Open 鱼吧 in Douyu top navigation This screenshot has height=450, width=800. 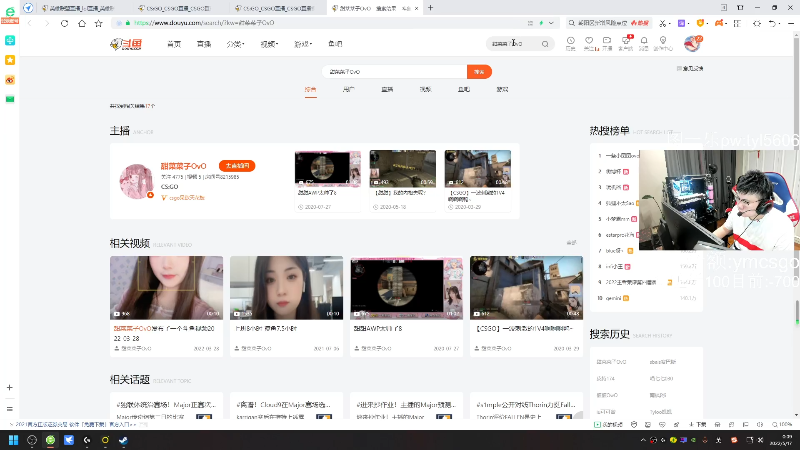point(335,44)
